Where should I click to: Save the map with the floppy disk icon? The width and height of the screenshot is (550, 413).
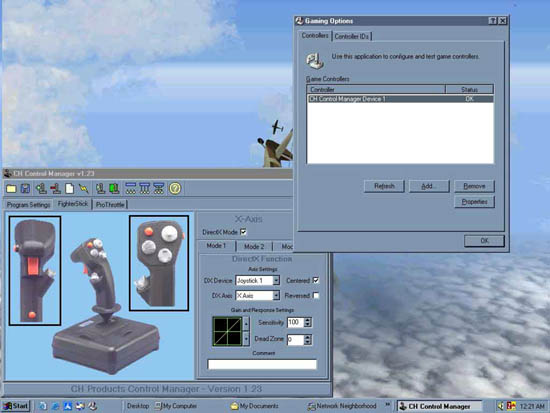[x=25, y=189]
